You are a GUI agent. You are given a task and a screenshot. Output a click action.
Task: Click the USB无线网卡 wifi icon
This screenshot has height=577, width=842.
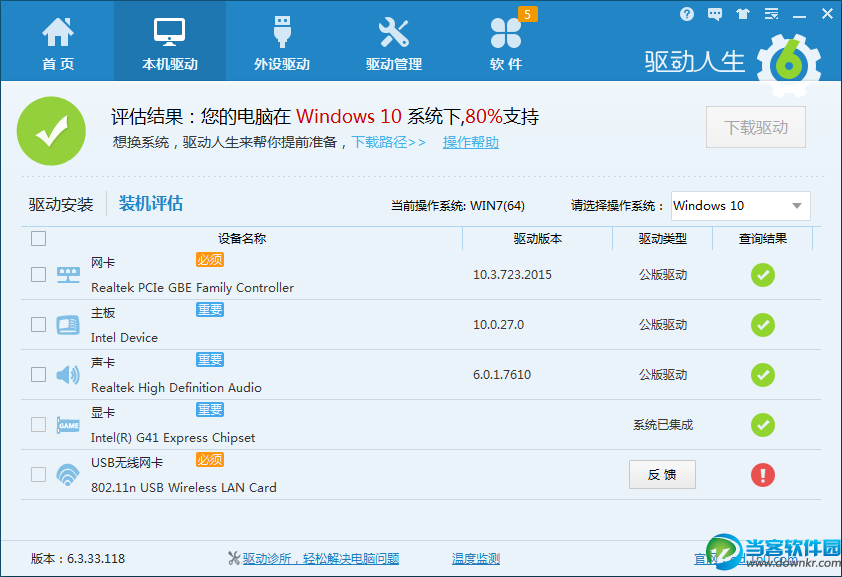pyautogui.click(x=68, y=474)
